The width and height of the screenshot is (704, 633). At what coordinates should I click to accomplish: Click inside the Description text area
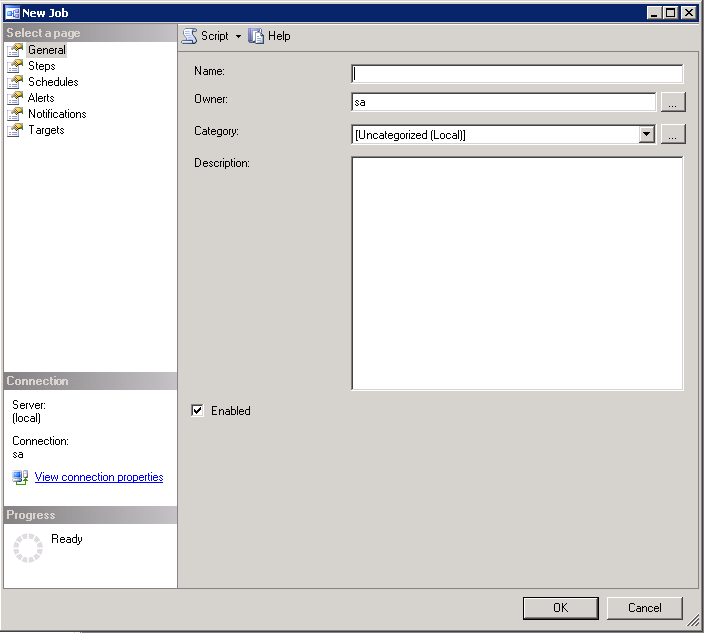tap(517, 273)
